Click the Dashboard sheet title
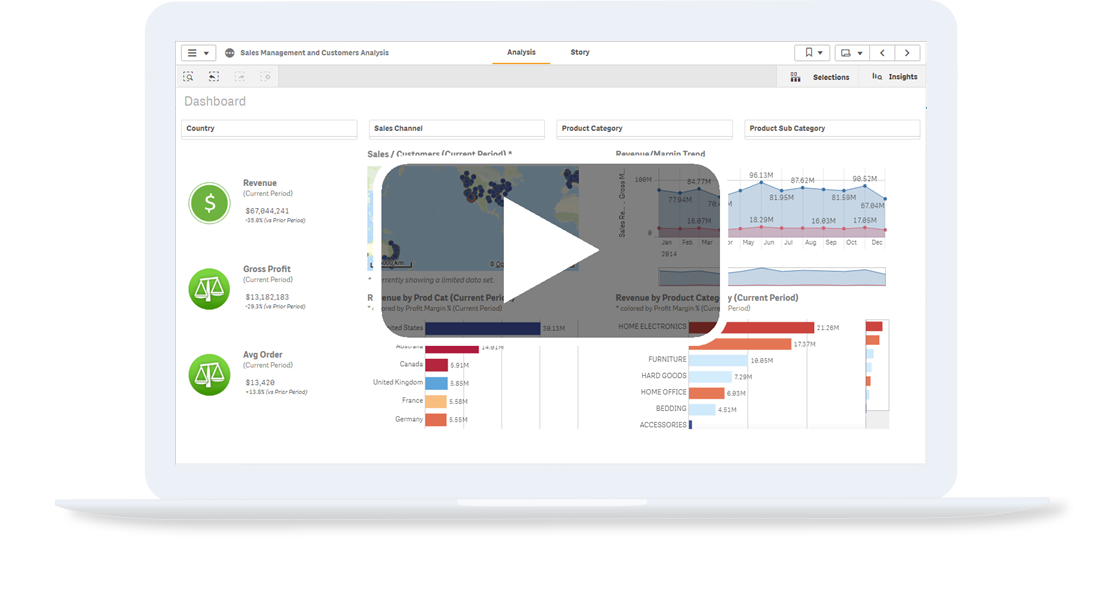The image size is (1101, 593). click(215, 101)
